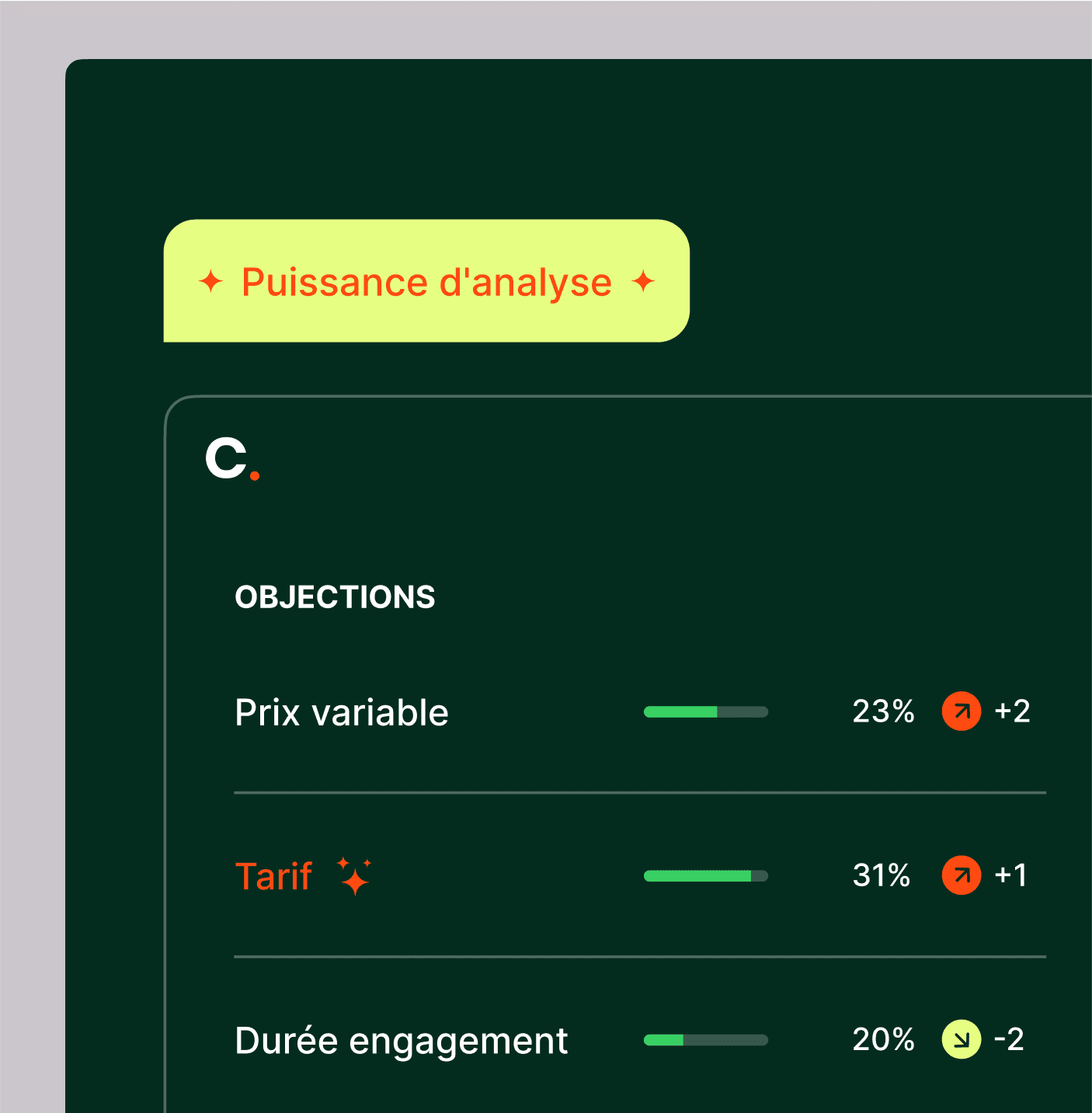Click the 20% value

pos(883,1039)
